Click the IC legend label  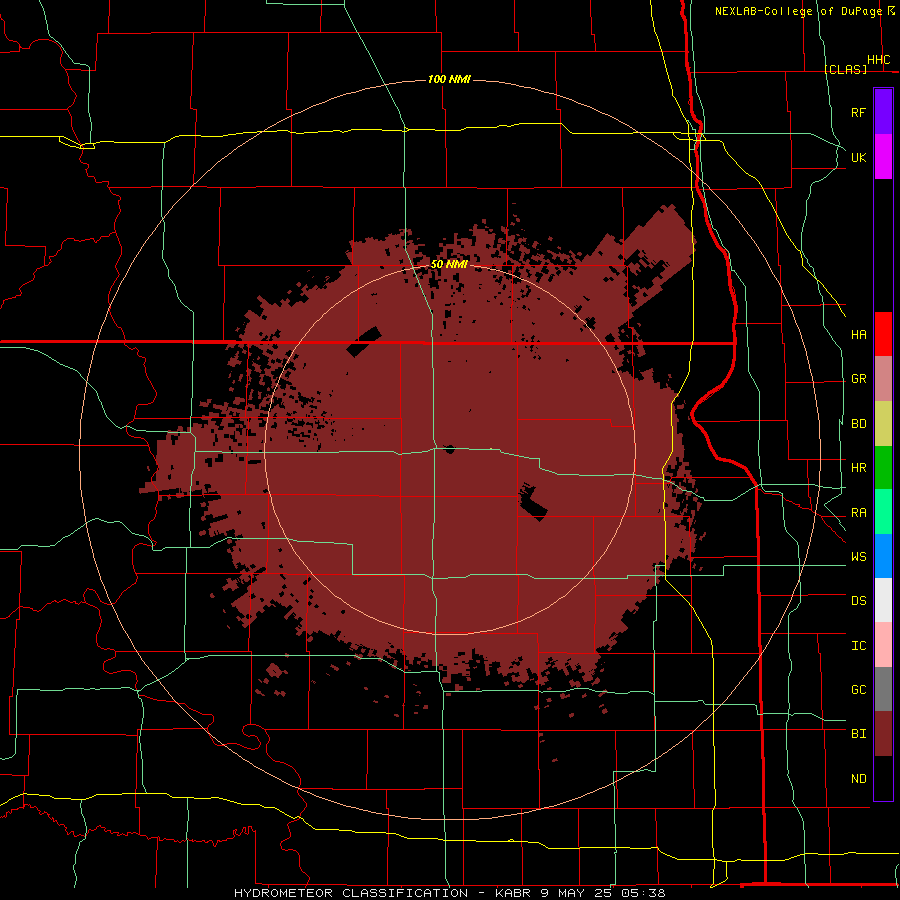pos(858,646)
